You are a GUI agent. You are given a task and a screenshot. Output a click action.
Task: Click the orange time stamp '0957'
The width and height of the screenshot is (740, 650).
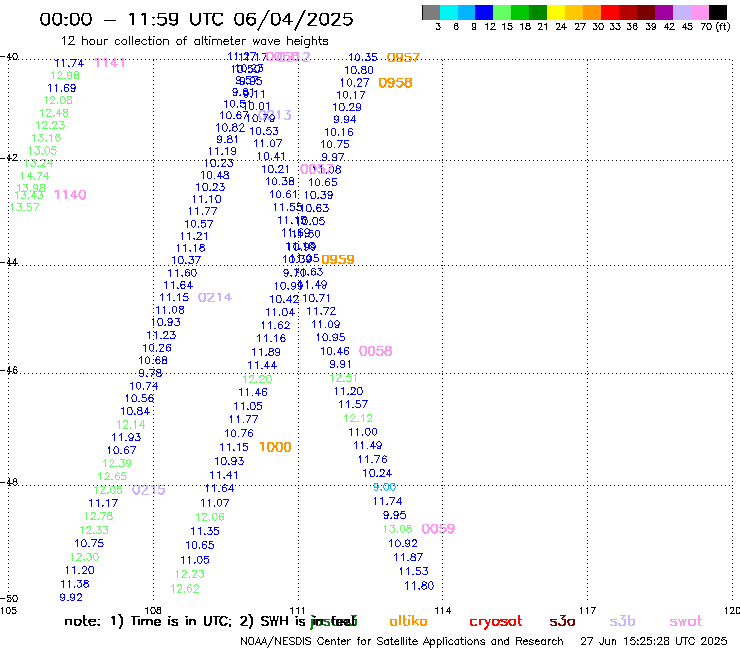click(403, 58)
